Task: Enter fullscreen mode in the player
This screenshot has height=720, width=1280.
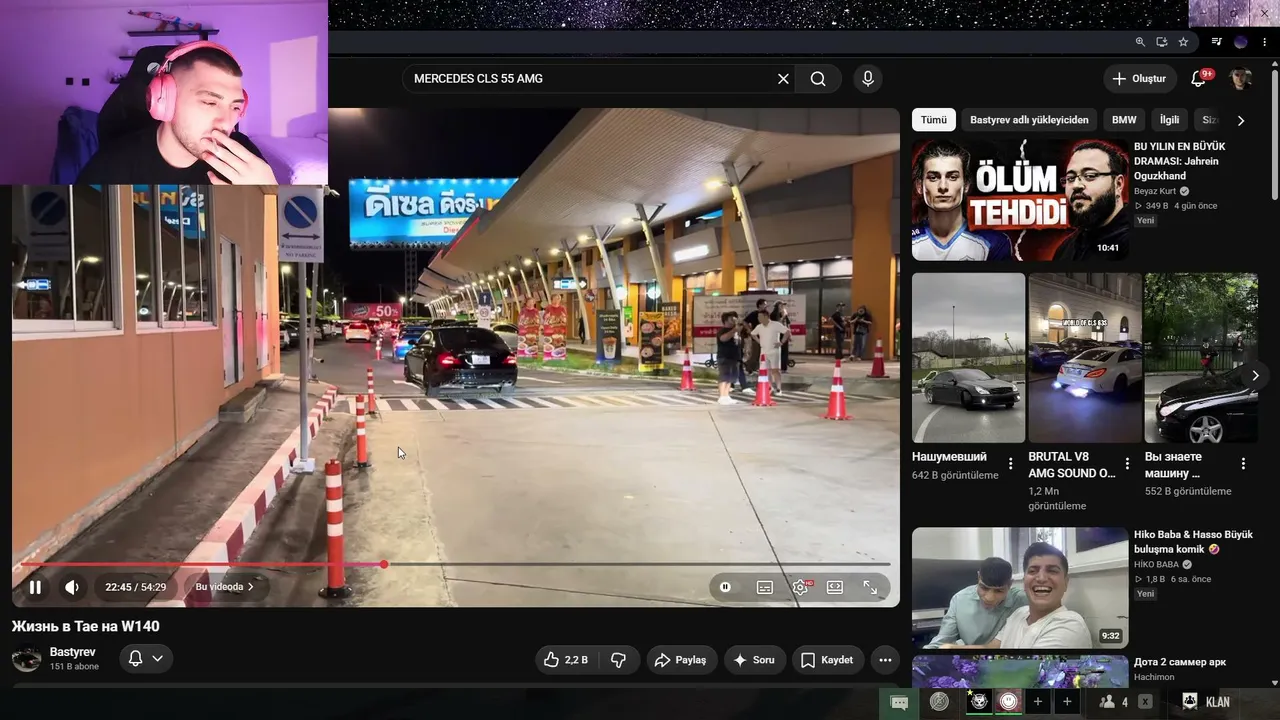Action: [x=870, y=587]
